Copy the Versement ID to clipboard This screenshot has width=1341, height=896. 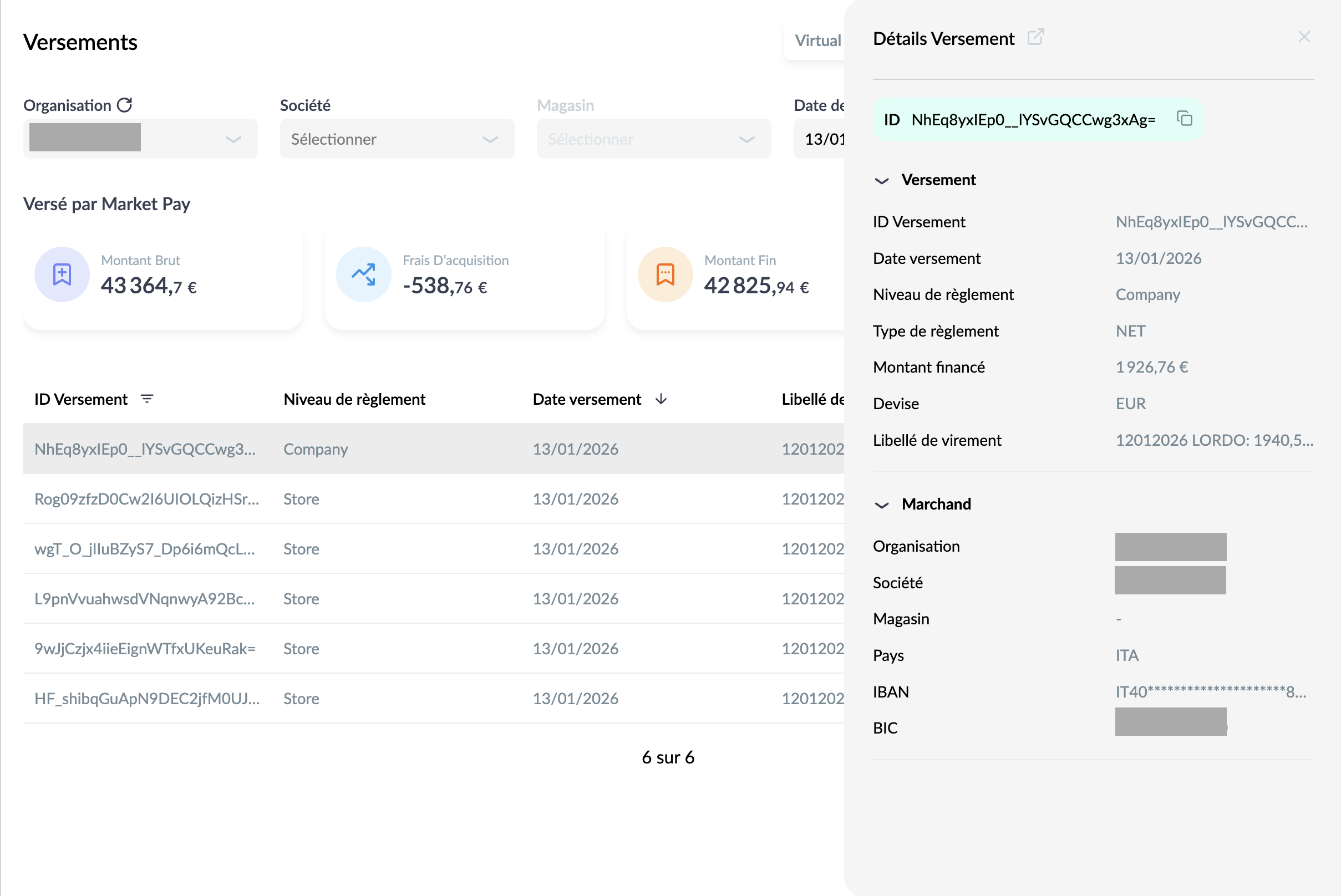point(1184,119)
